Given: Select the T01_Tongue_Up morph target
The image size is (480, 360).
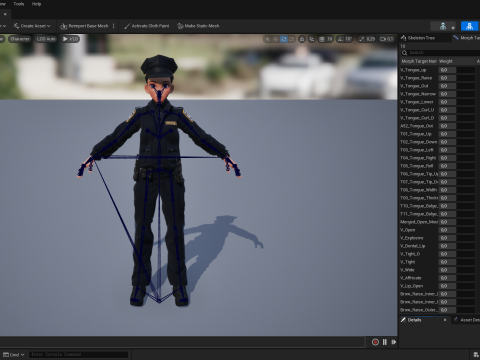Looking at the screenshot, I should point(416,134).
